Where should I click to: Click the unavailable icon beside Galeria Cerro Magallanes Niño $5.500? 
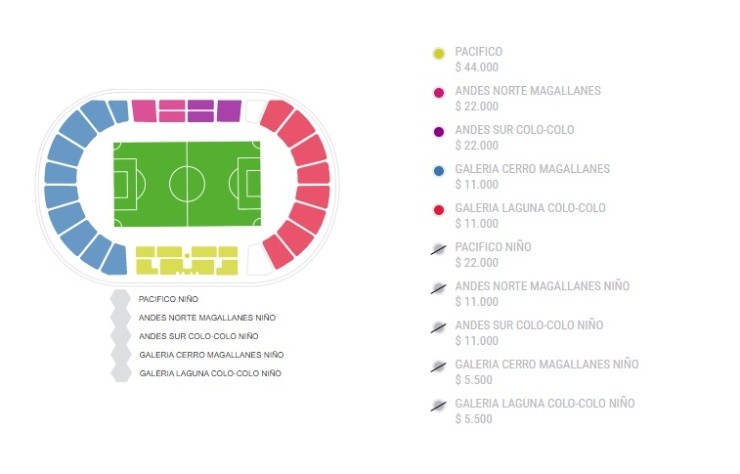[438, 366]
